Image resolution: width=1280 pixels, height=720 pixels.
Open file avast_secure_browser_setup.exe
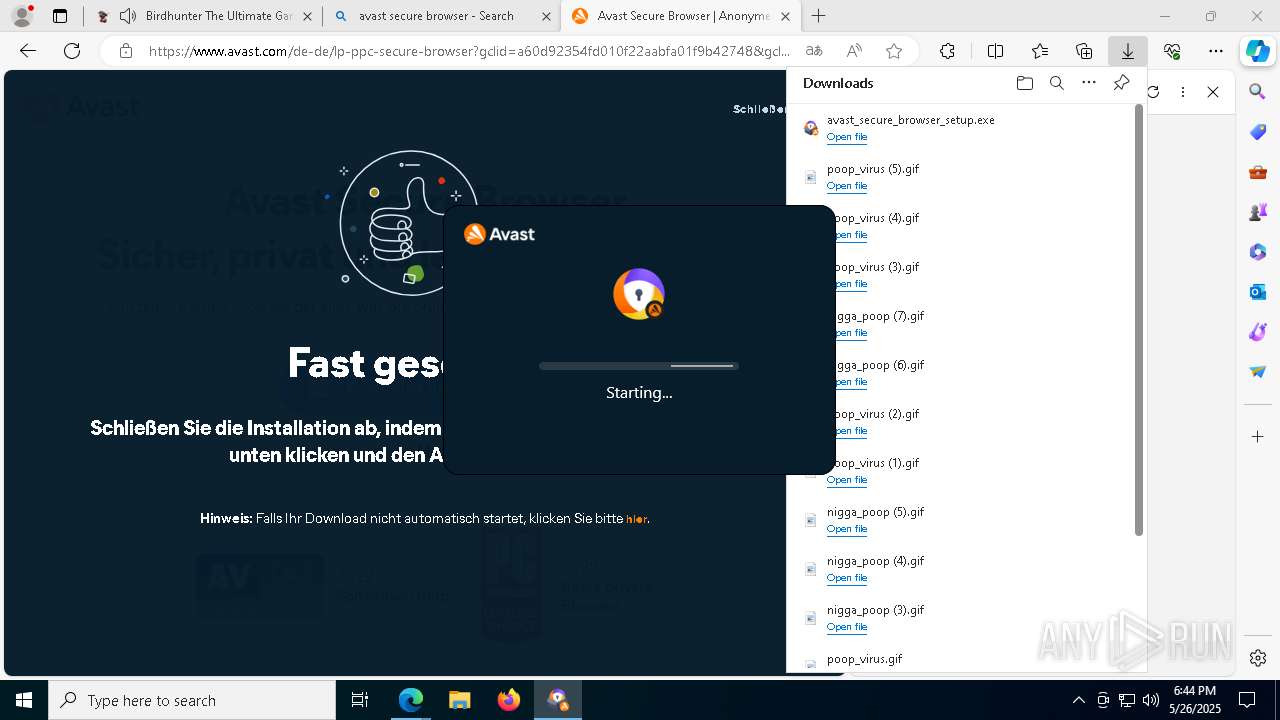tap(847, 137)
